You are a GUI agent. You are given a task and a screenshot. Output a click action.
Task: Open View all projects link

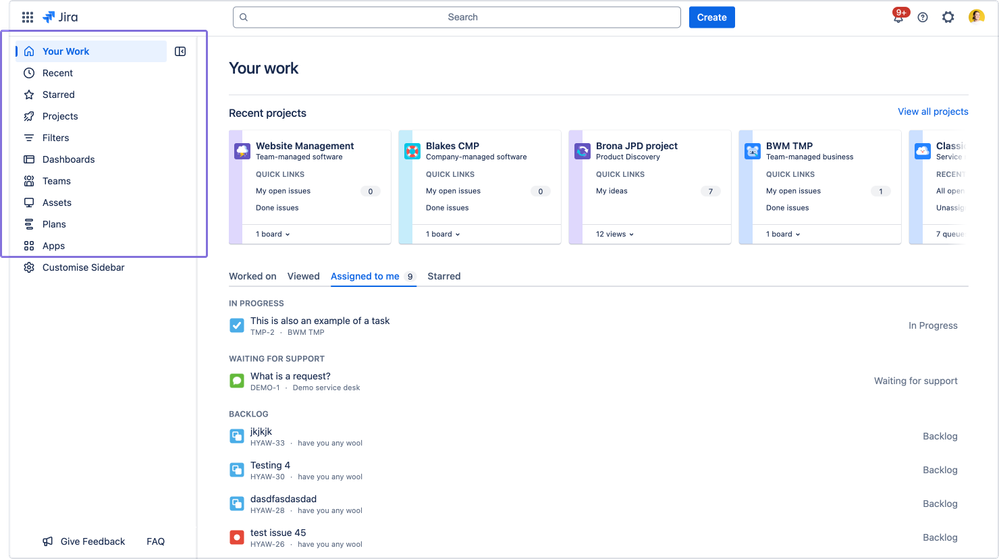tap(933, 112)
